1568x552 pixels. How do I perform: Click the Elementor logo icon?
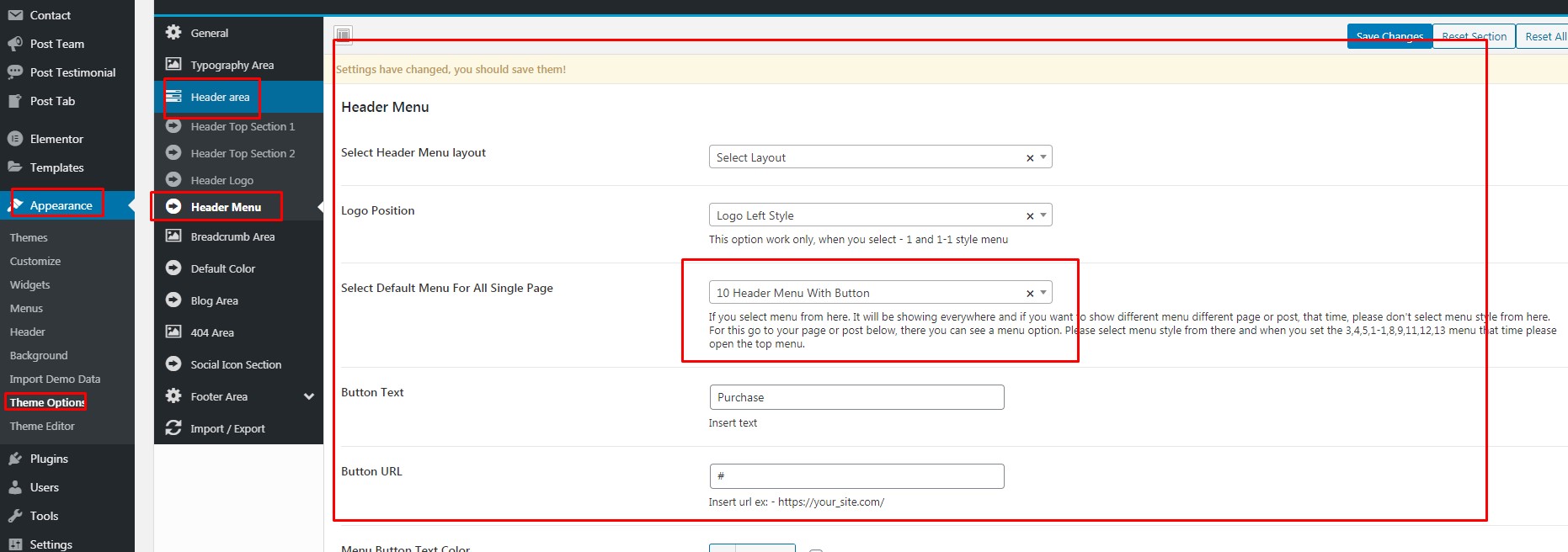tap(15, 139)
